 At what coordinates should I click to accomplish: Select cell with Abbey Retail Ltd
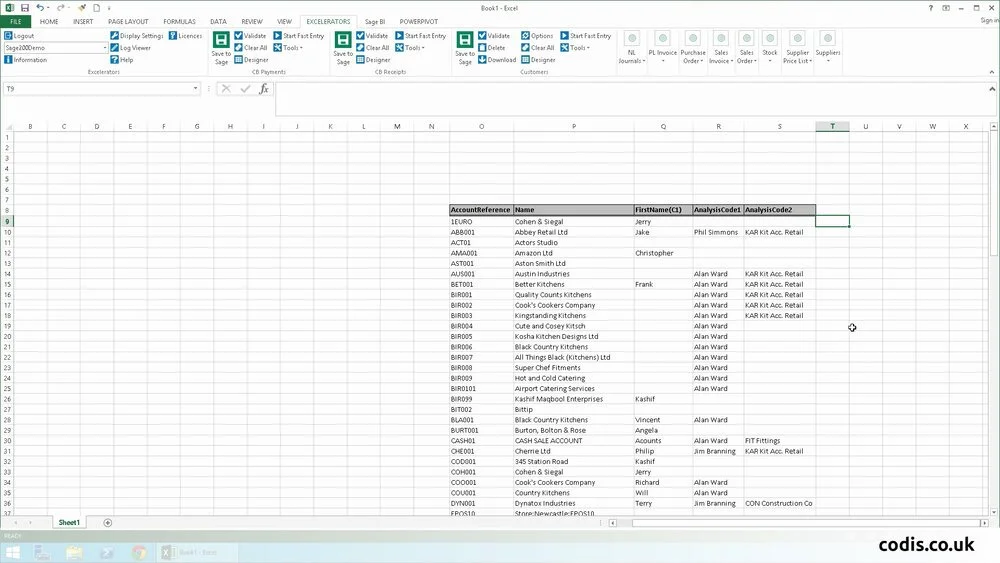(x=573, y=232)
